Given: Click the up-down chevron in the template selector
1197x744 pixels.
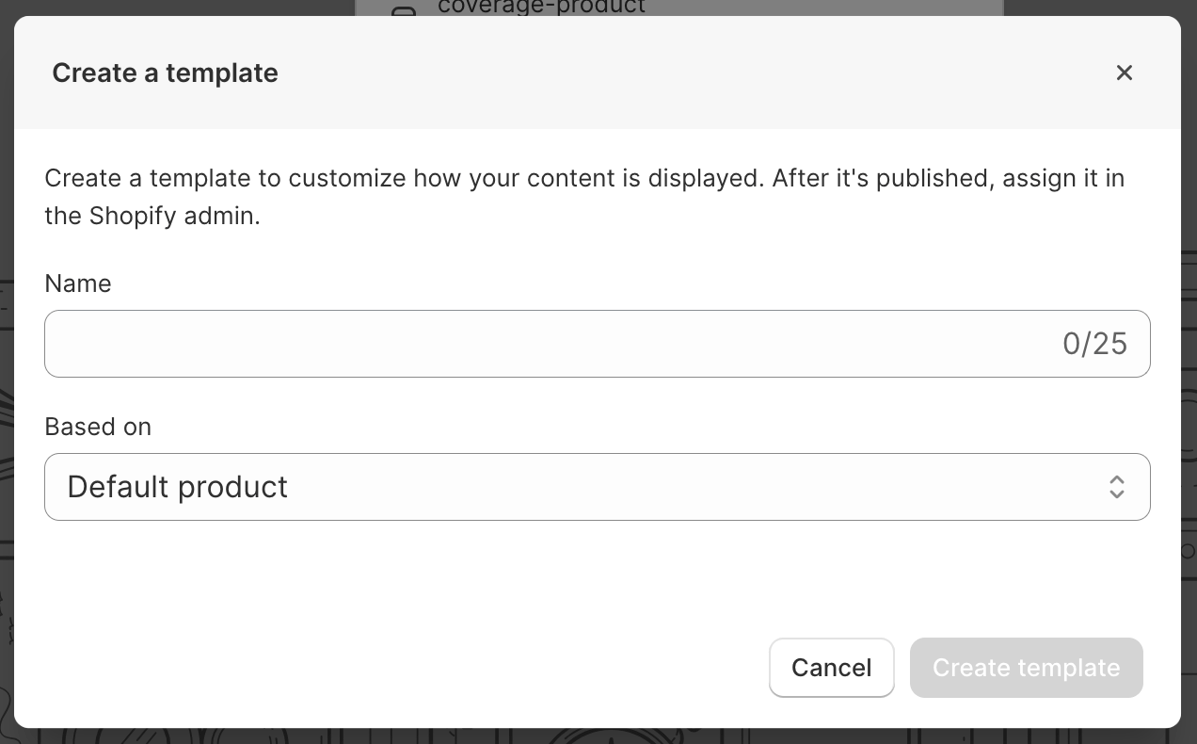Looking at the screenshot, I should (x=1117, y=487).
